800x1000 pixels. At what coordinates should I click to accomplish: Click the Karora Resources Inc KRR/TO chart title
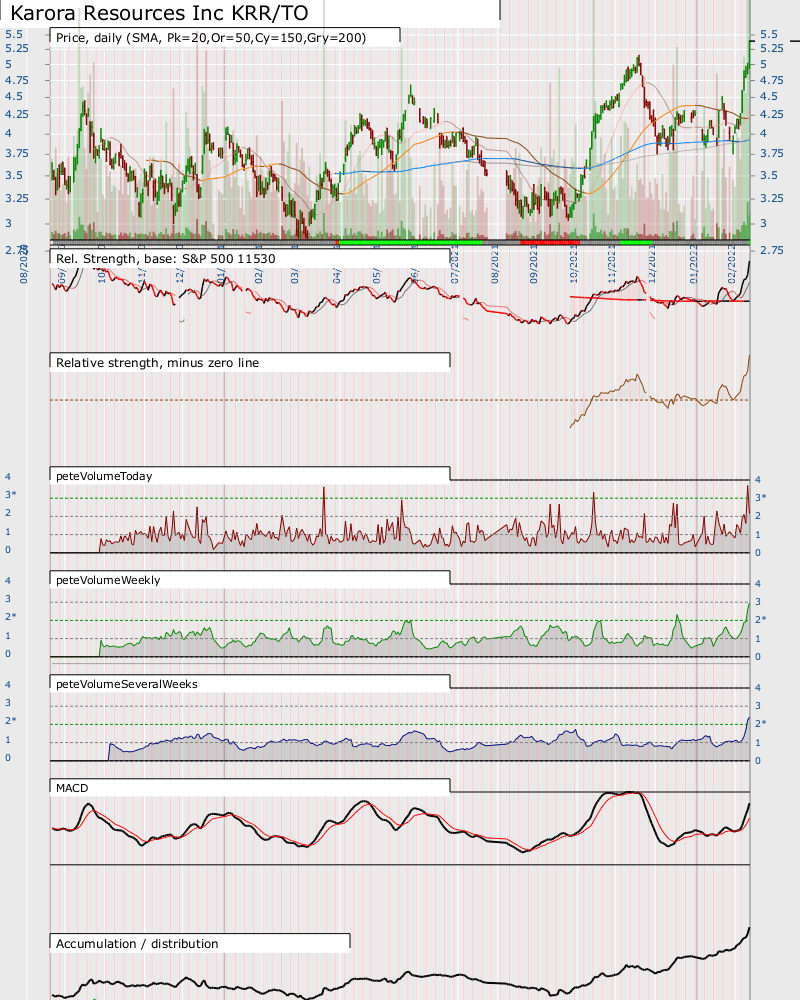point(159,13)
